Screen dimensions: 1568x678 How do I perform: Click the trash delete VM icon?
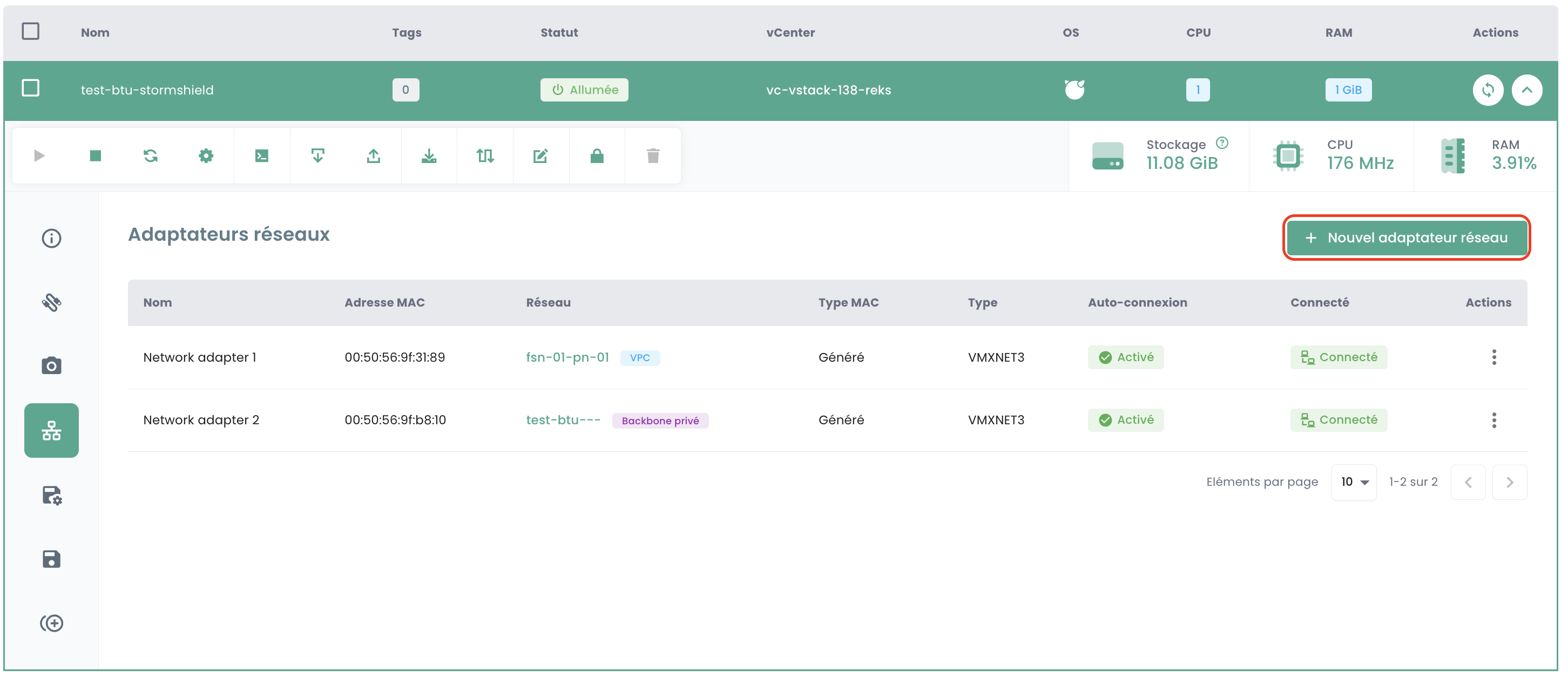(652, 156)
